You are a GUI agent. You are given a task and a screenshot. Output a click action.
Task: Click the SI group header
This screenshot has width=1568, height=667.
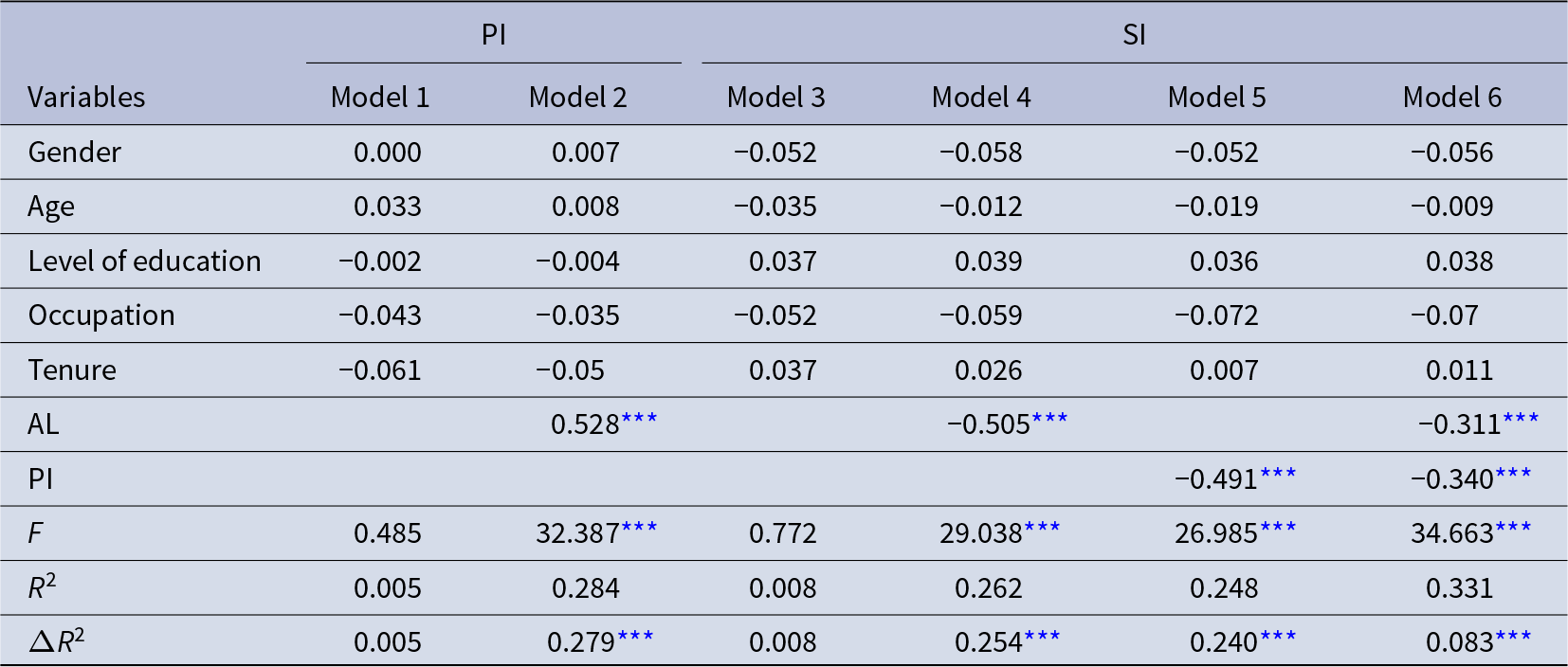tap(1134, 35)
